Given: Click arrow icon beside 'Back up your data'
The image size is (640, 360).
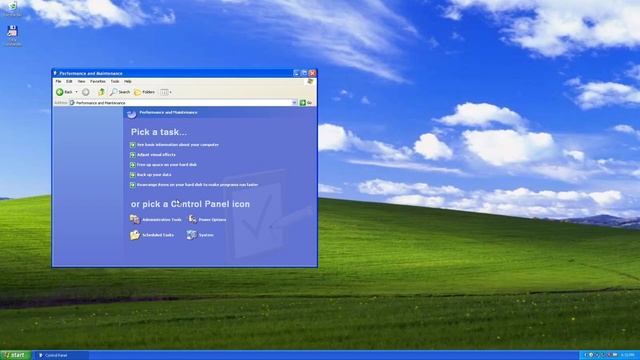Looking at the screenshot, I should [x=133, y=175].
